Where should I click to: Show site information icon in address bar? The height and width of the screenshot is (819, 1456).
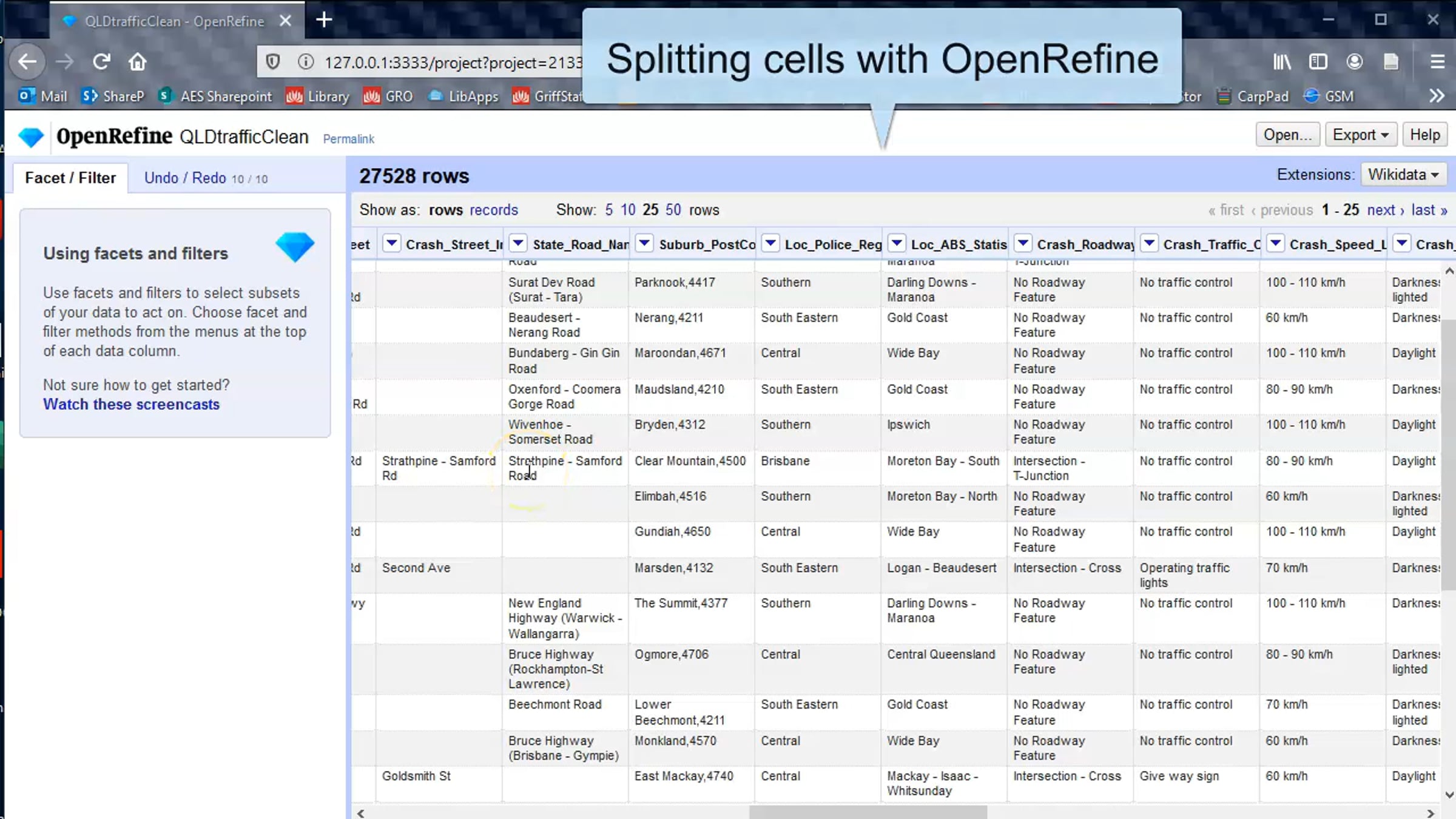pos(306,62)
